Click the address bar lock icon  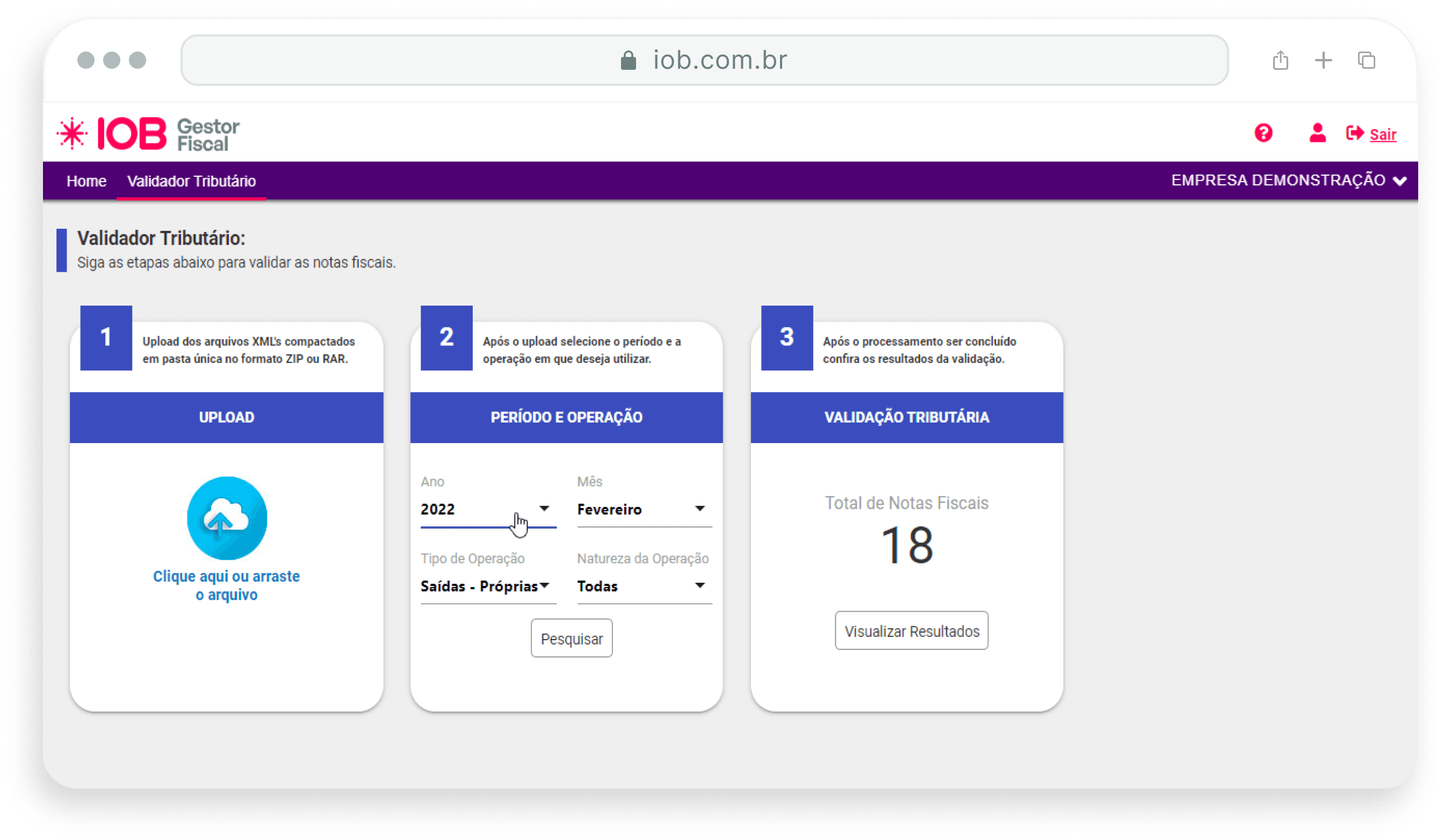[628, 60]
